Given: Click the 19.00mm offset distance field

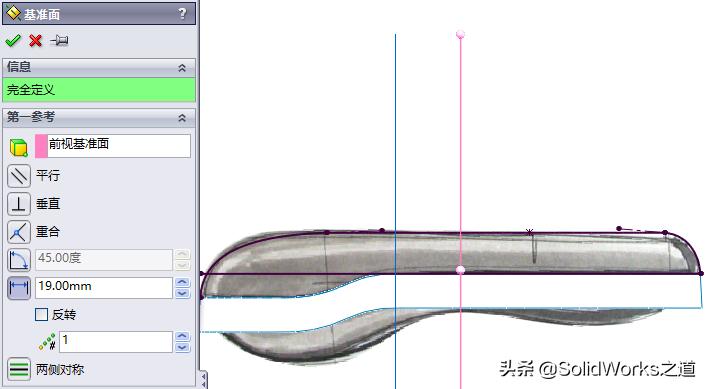Looking at the screenshot, I should point(104,288).
